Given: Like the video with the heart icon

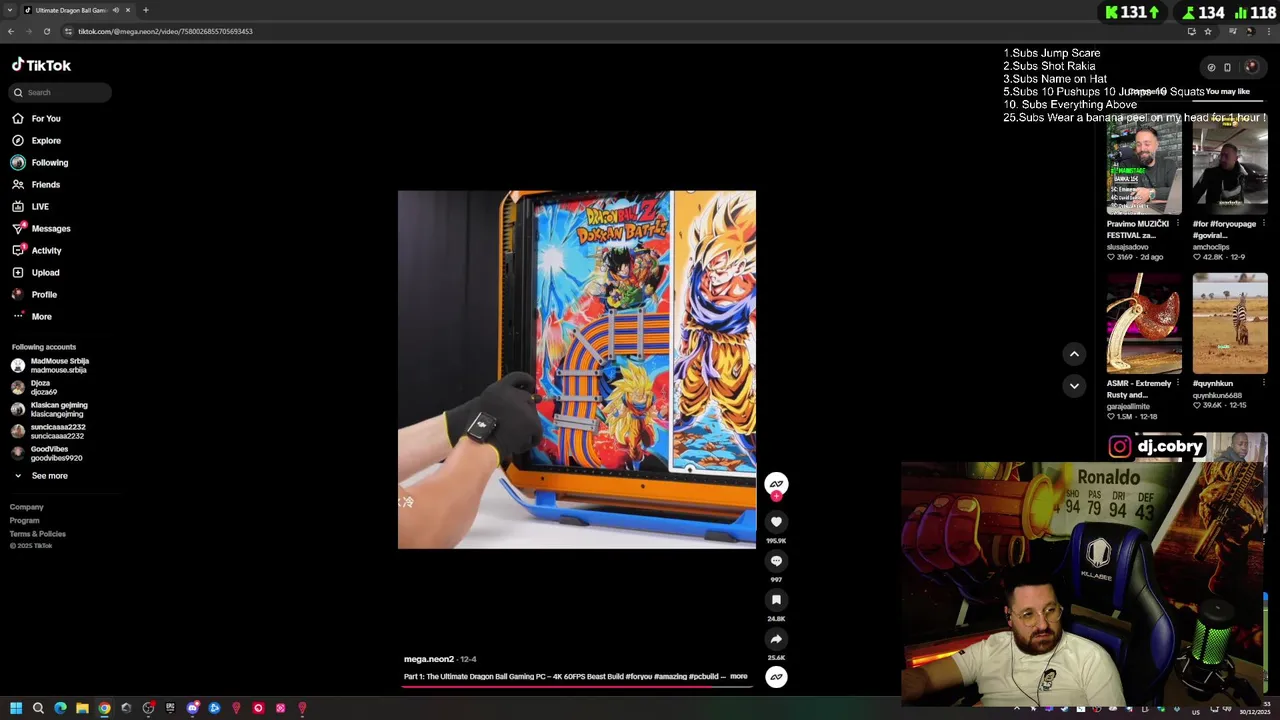Looking at the screenshot, I should point(776,522).
